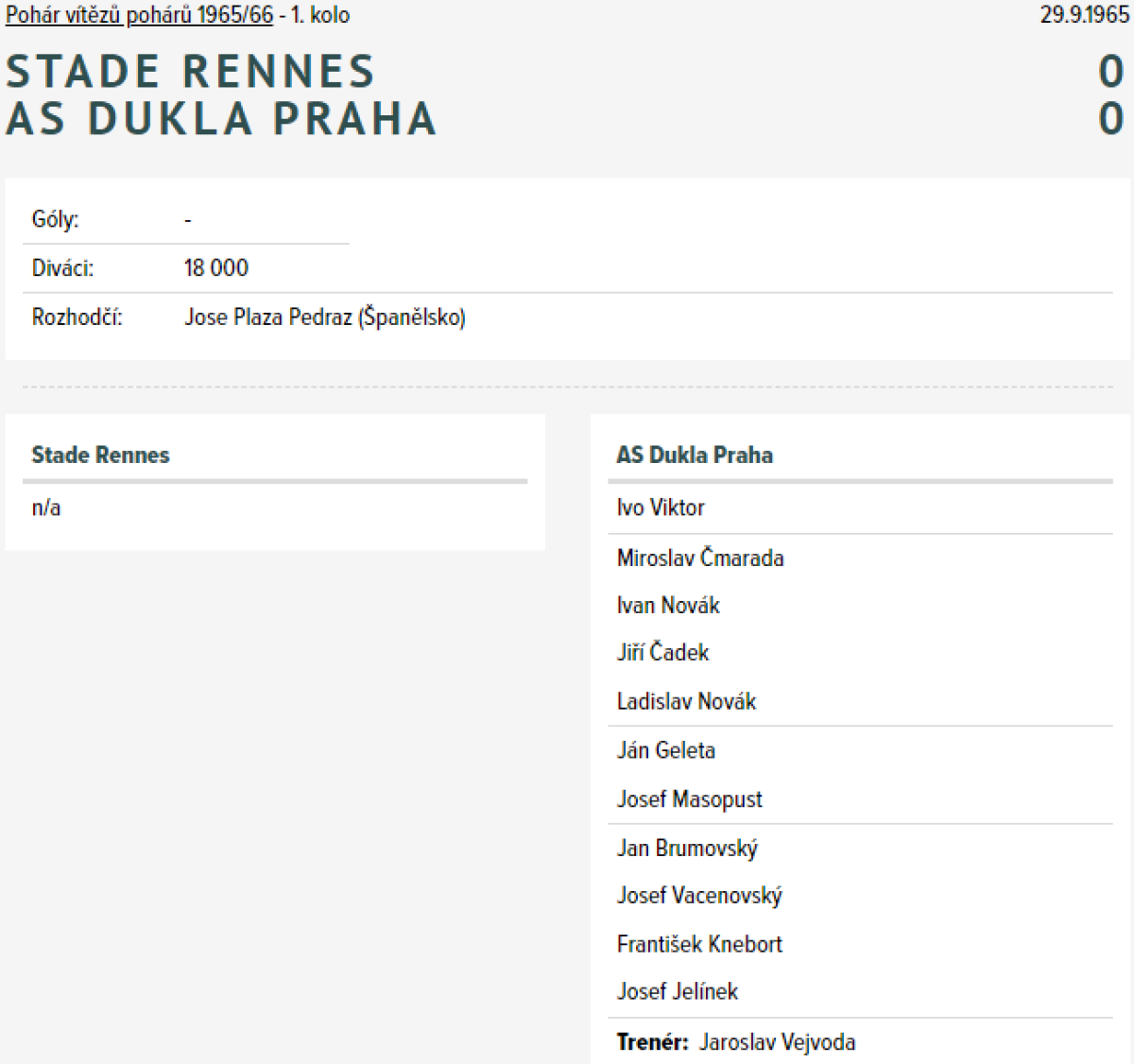Select player Ladislav Novák
The width and height of the screenshot is (1134, 1064).
(x=686, y=701)
